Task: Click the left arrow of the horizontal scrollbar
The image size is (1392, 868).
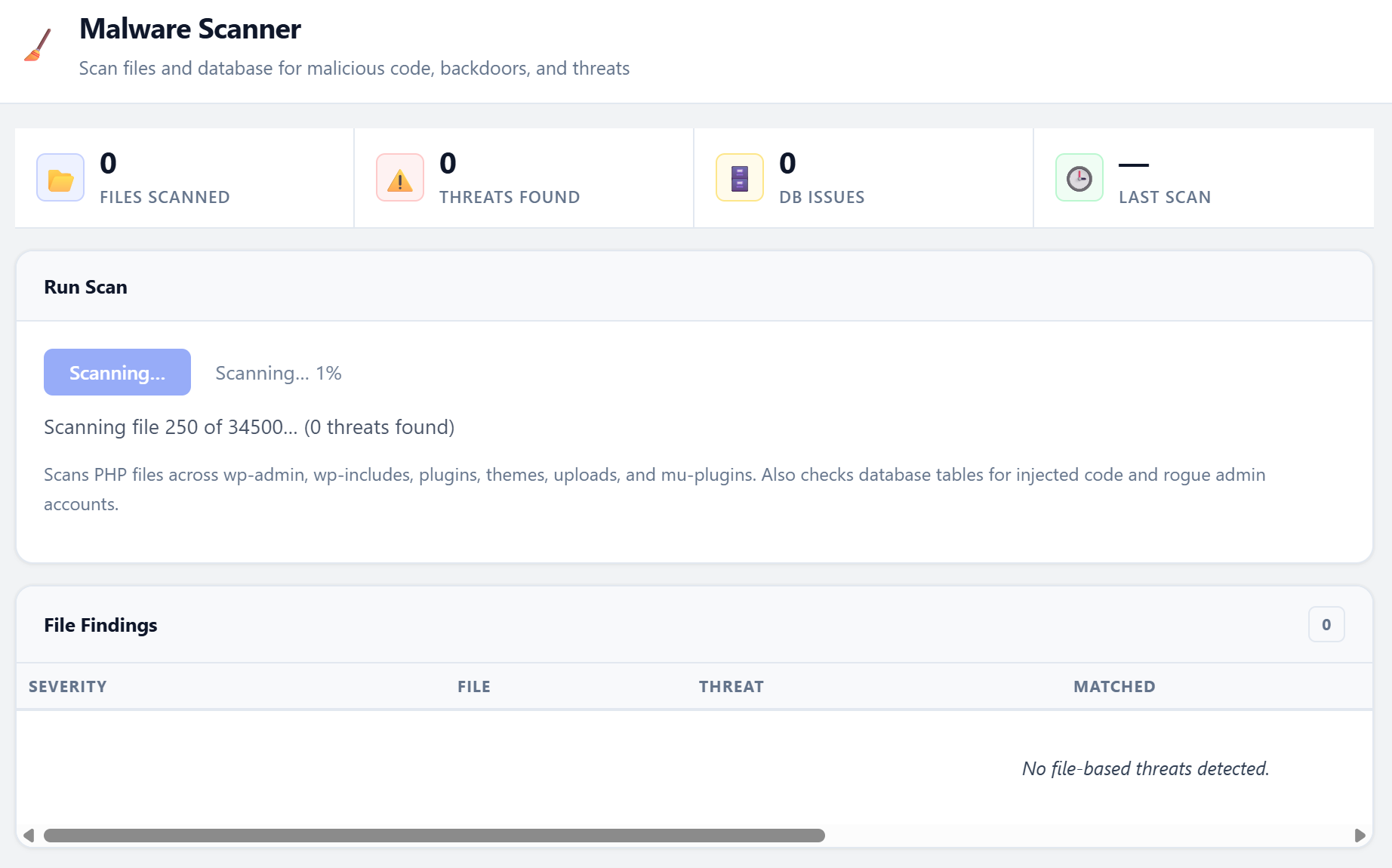Action: tap(29, 836)
